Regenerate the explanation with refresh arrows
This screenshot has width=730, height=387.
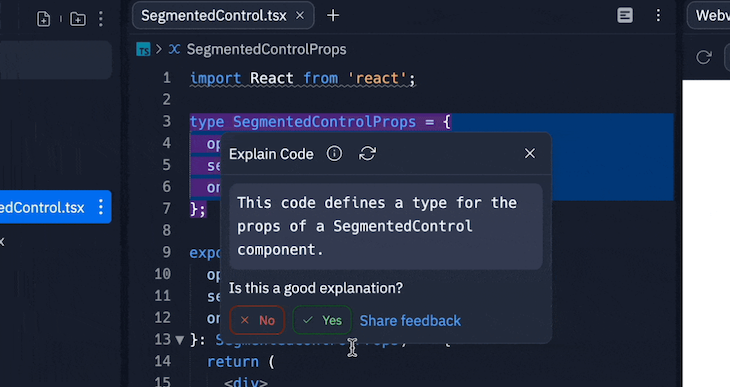click(367, 153)
